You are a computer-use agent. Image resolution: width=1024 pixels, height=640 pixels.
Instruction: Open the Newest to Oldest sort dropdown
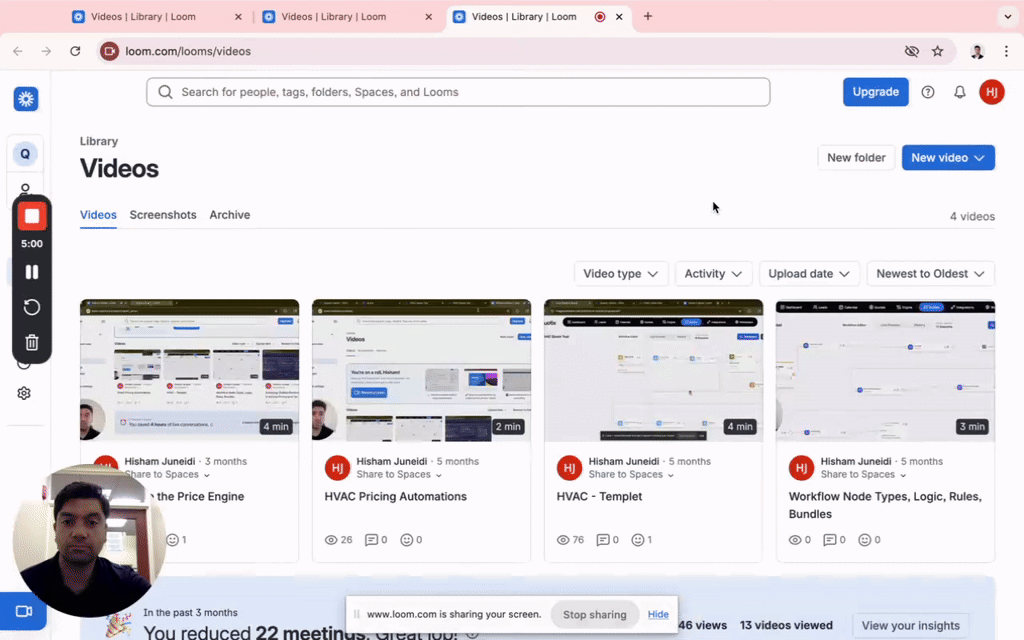[x=930, y=274]
